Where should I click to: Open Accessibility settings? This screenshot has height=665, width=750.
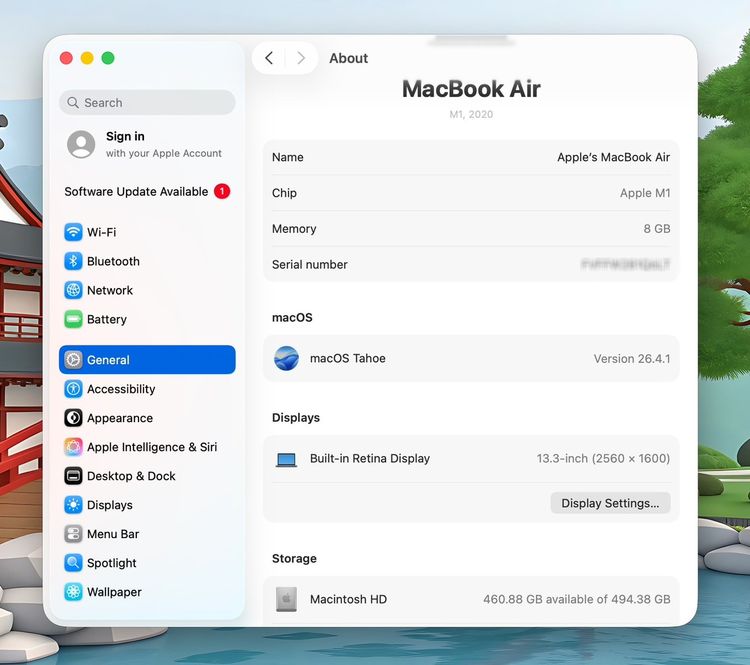coord(147,389)
